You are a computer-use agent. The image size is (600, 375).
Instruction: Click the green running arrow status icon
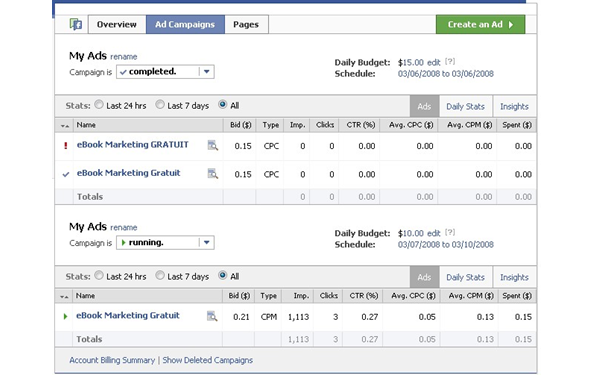click(x=65, y=316)
